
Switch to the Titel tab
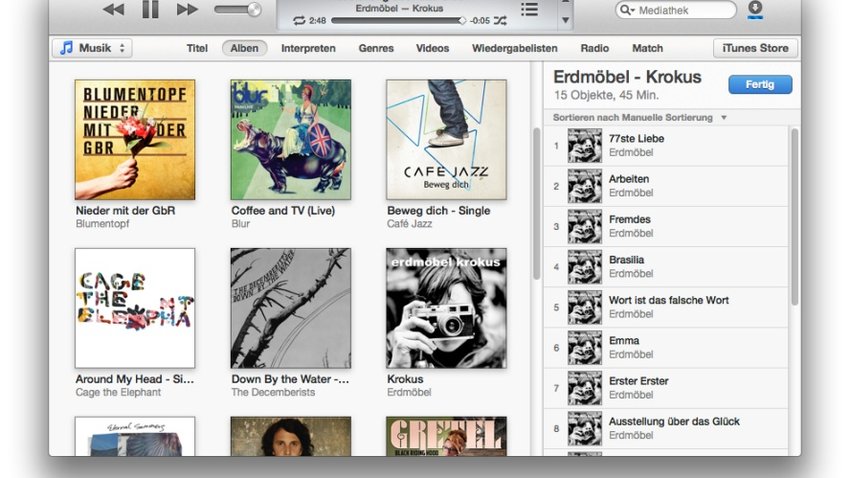pos(197,48)
